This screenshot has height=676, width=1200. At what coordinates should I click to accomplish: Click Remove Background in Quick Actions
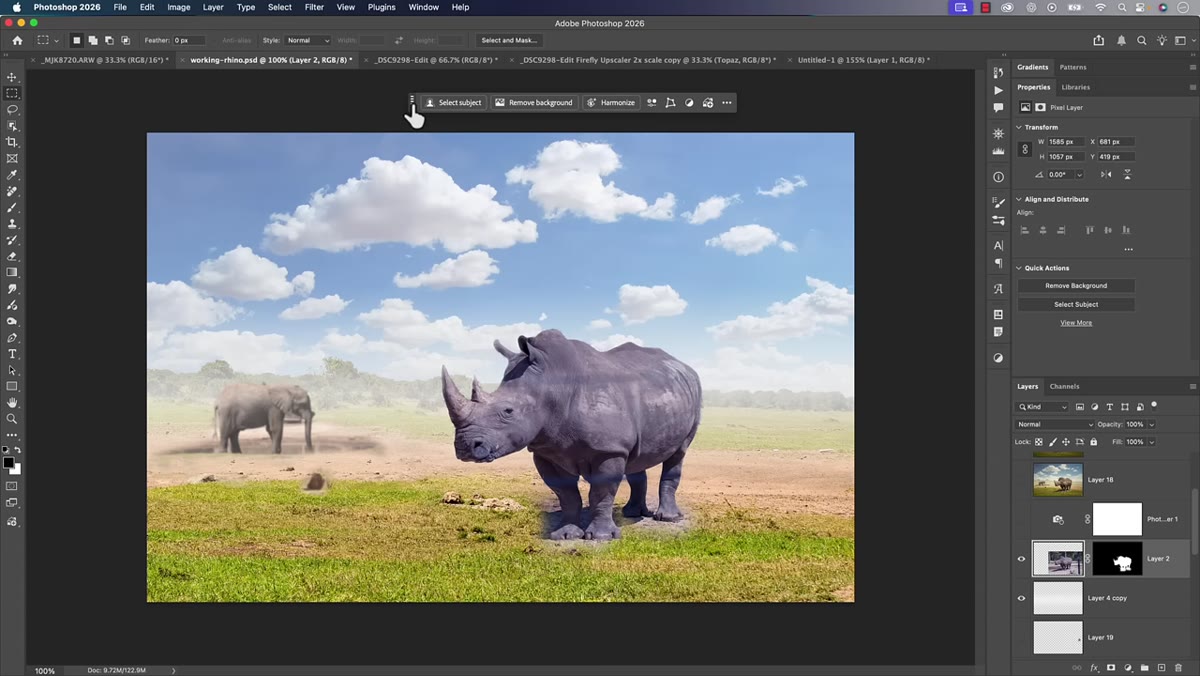(x=1076, y=286)
